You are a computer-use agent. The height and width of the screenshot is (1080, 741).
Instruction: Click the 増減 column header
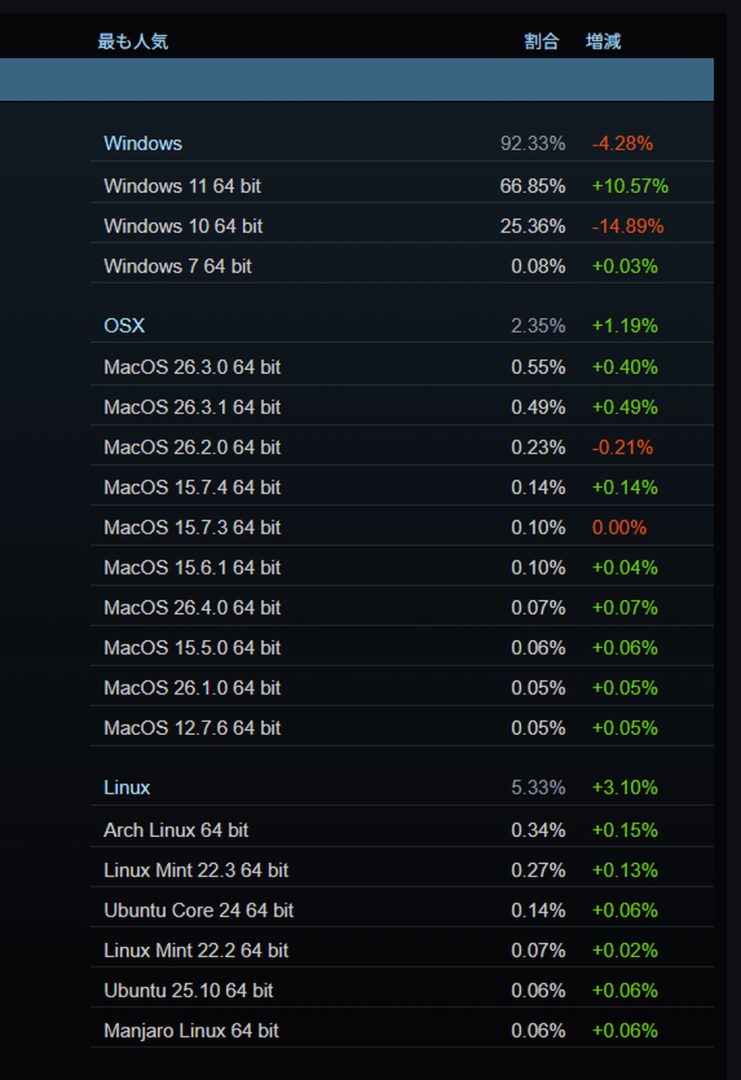click(603, 42)
